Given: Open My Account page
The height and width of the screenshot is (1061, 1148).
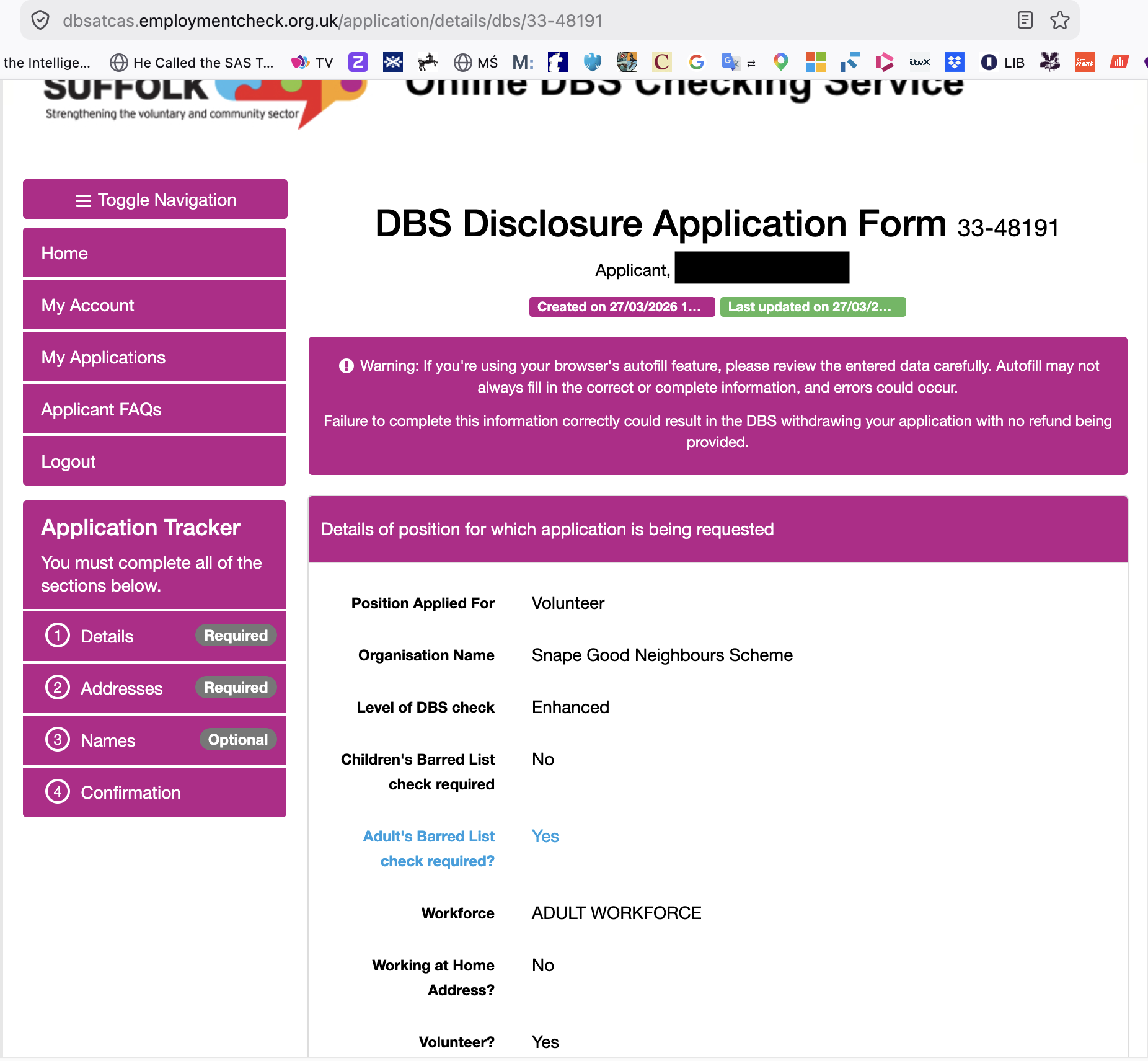Looking at the screenshot, I should pyautogui.click(x=155, y=305).
